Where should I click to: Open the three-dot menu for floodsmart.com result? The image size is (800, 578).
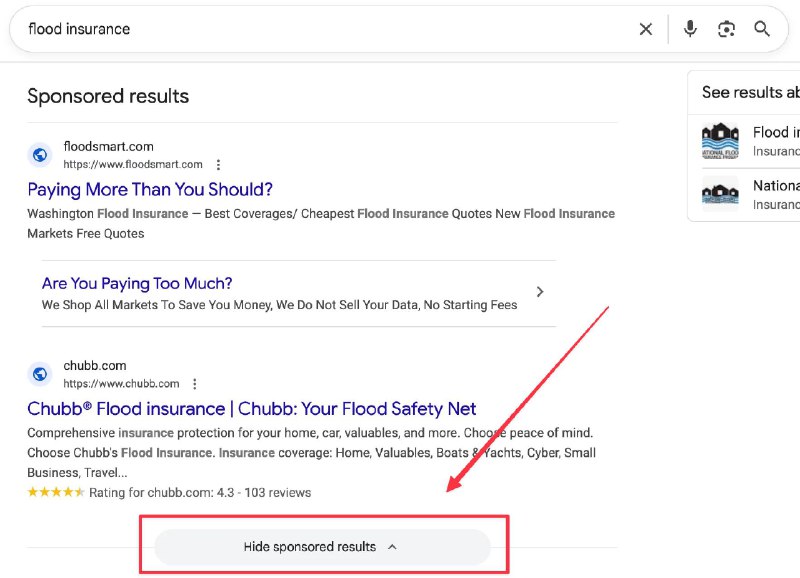pyautogui.click(x=217, y=164)
